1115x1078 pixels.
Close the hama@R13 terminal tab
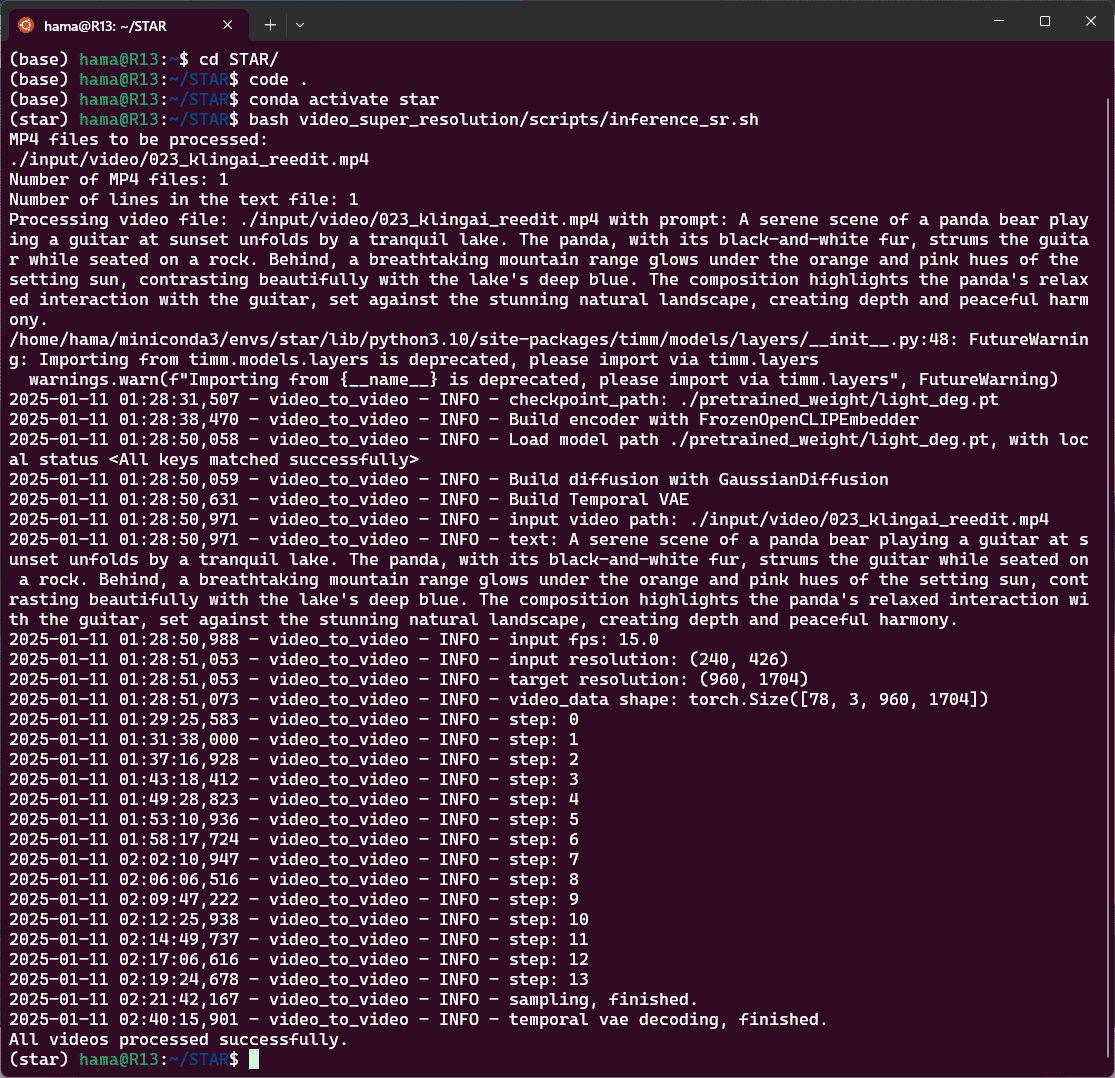coord(228,25)
